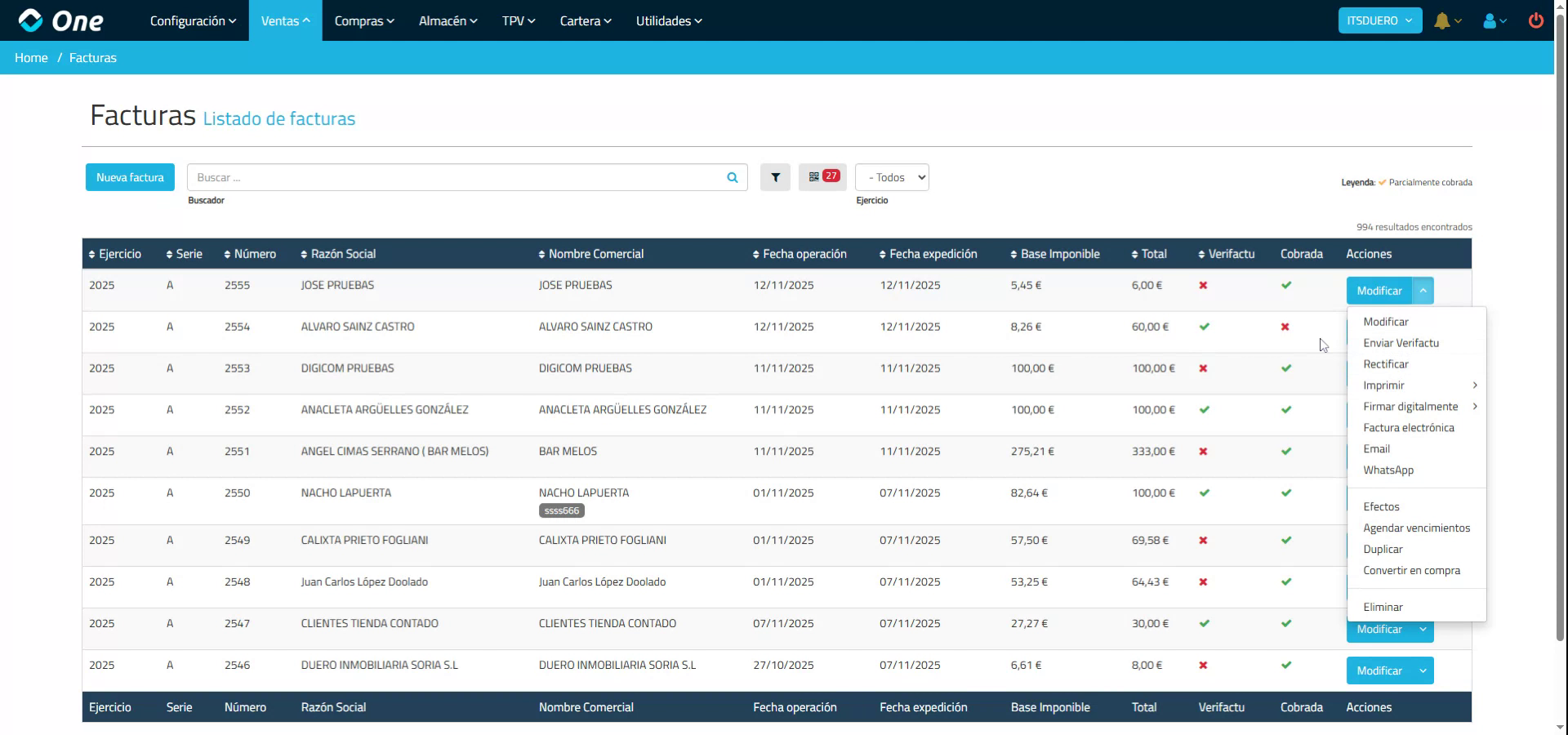Toggle the Verifactu check for ALVARO SAINZ CASTRO
Viewport: 1568px width, 735px height.
tap(1204, 327)
